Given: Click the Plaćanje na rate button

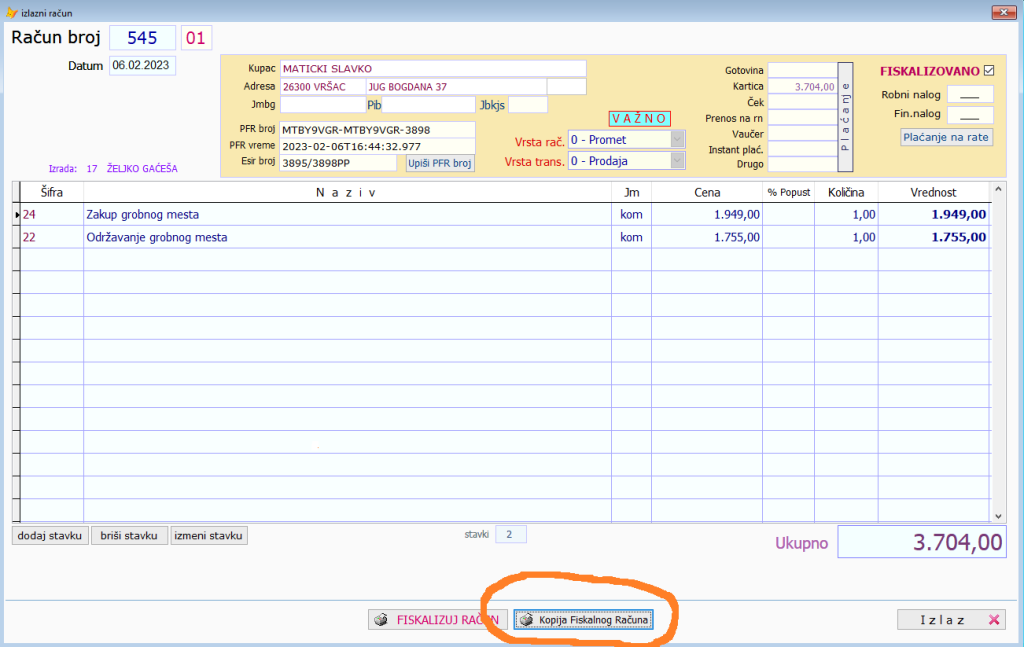Looking at the screenshot, I should (946, 137).
